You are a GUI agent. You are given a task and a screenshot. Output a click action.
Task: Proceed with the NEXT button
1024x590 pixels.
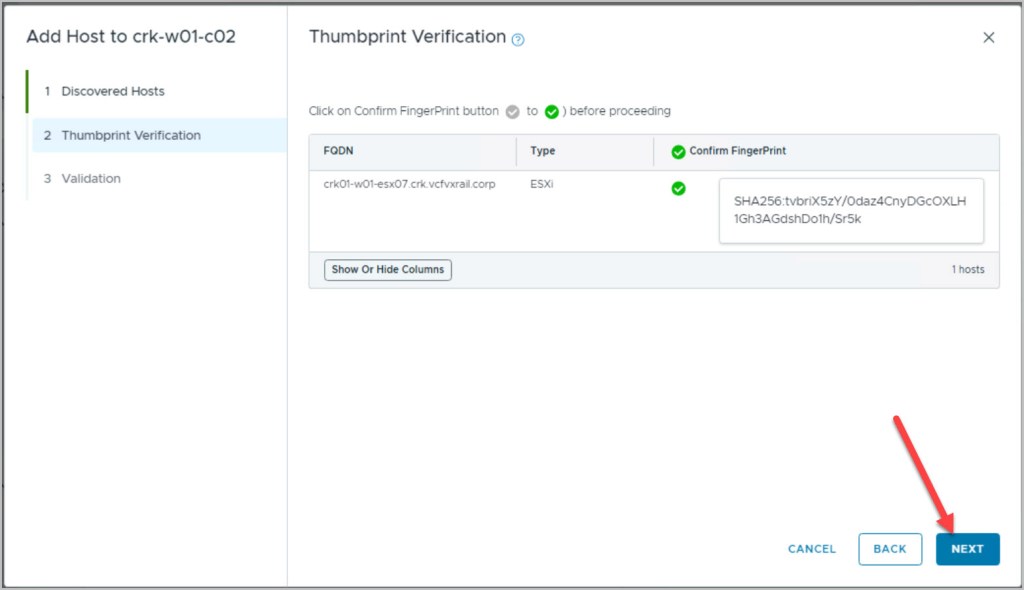(967, 549)
